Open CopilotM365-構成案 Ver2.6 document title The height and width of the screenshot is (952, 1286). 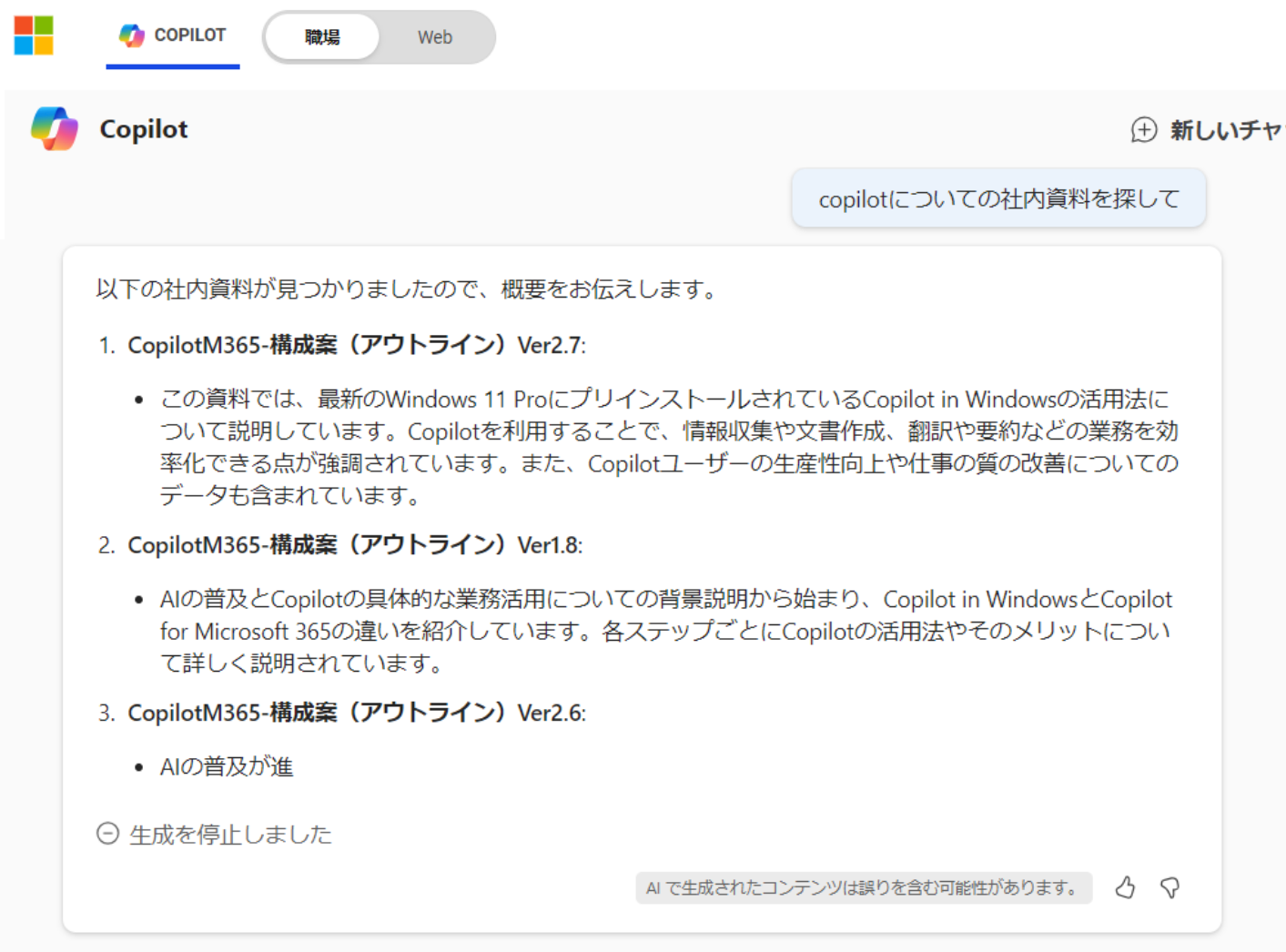[356, 712]
